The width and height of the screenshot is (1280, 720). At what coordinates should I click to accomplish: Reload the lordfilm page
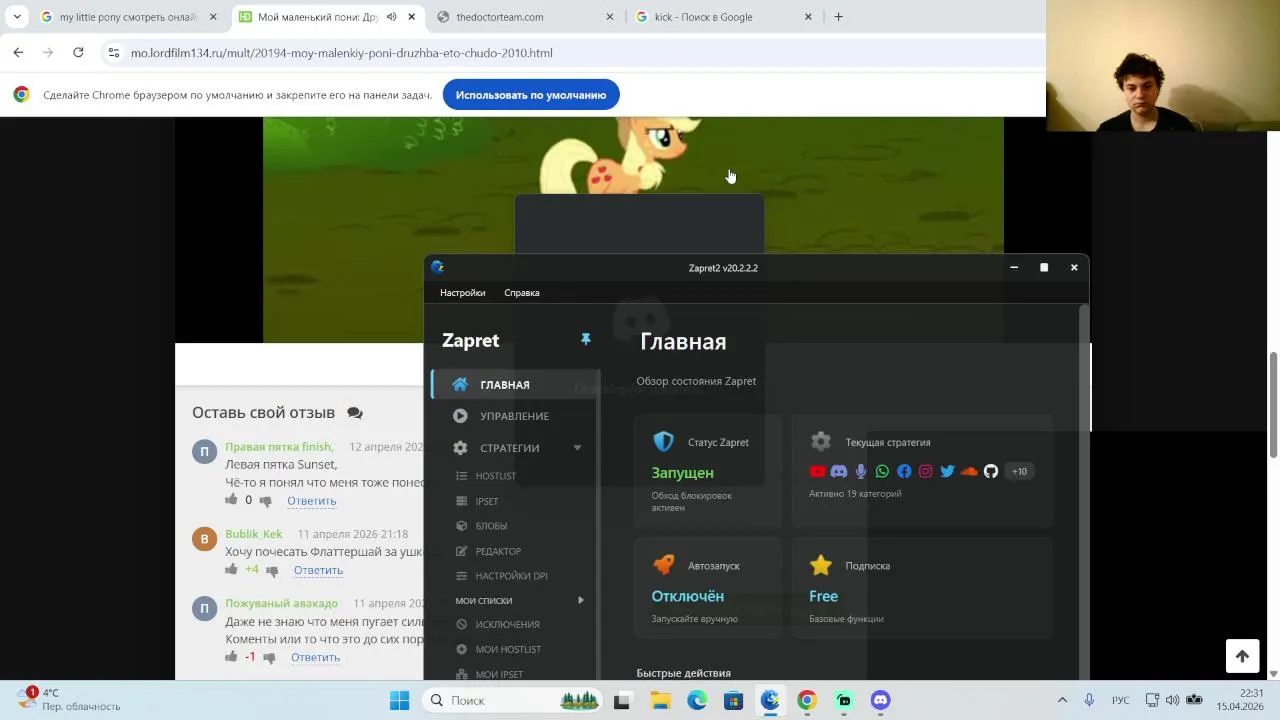(78, 52)
